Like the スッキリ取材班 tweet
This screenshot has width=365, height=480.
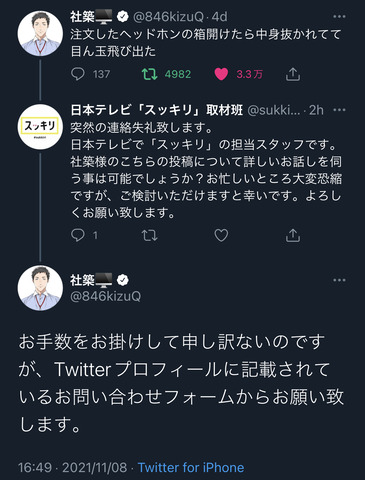click(x=221, y=235)
